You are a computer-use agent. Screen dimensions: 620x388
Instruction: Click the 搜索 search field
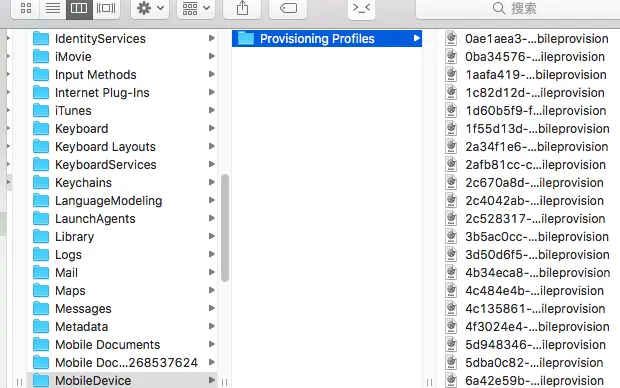click(518, 8)
